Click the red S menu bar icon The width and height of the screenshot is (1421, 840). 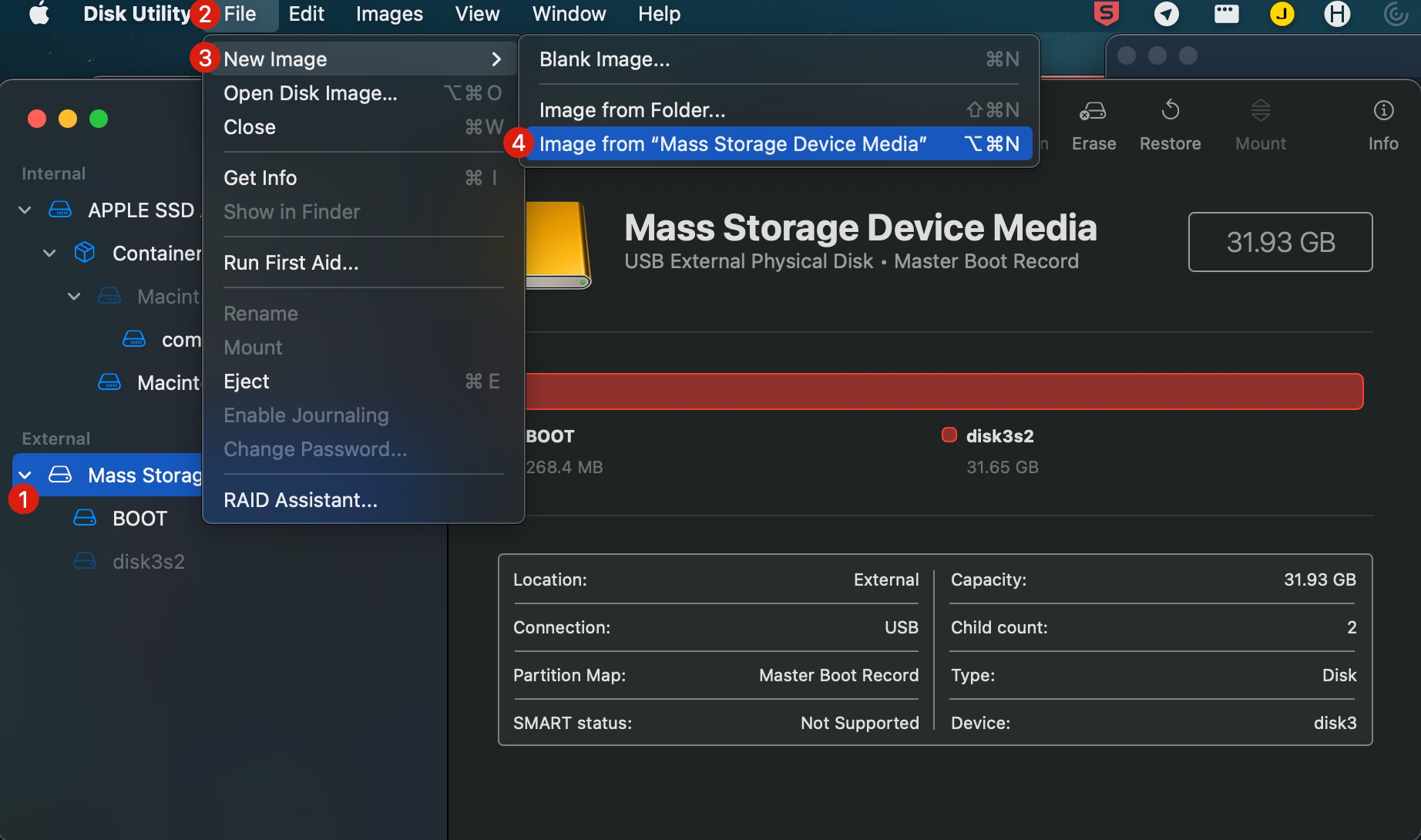point(1107,14)
